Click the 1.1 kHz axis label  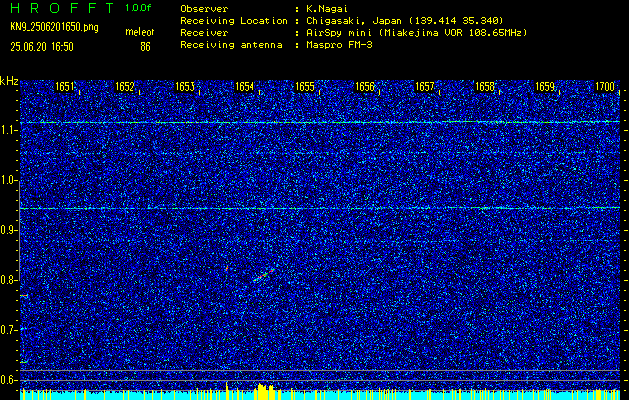(x=8, y=130)
